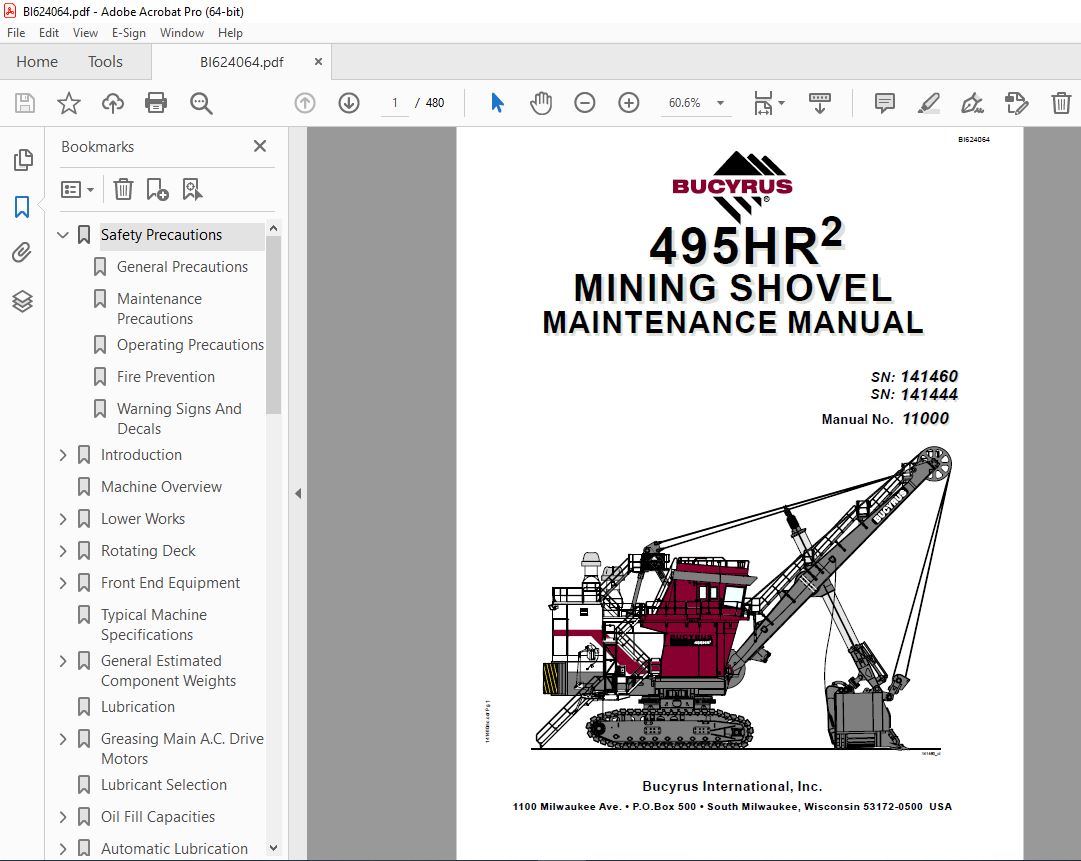
Task: Print the document
Action: coord(156,103)
